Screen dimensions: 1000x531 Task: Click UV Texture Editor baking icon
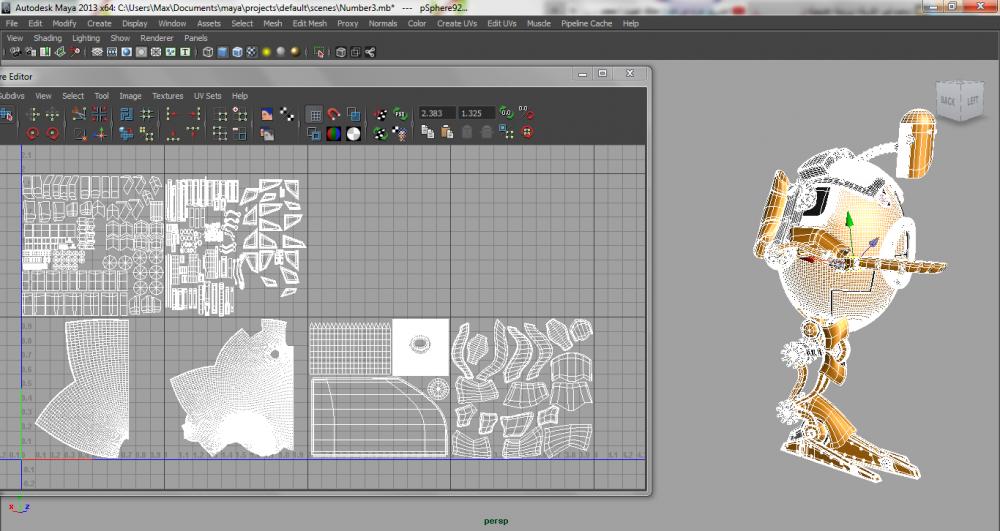click(381, 114)
